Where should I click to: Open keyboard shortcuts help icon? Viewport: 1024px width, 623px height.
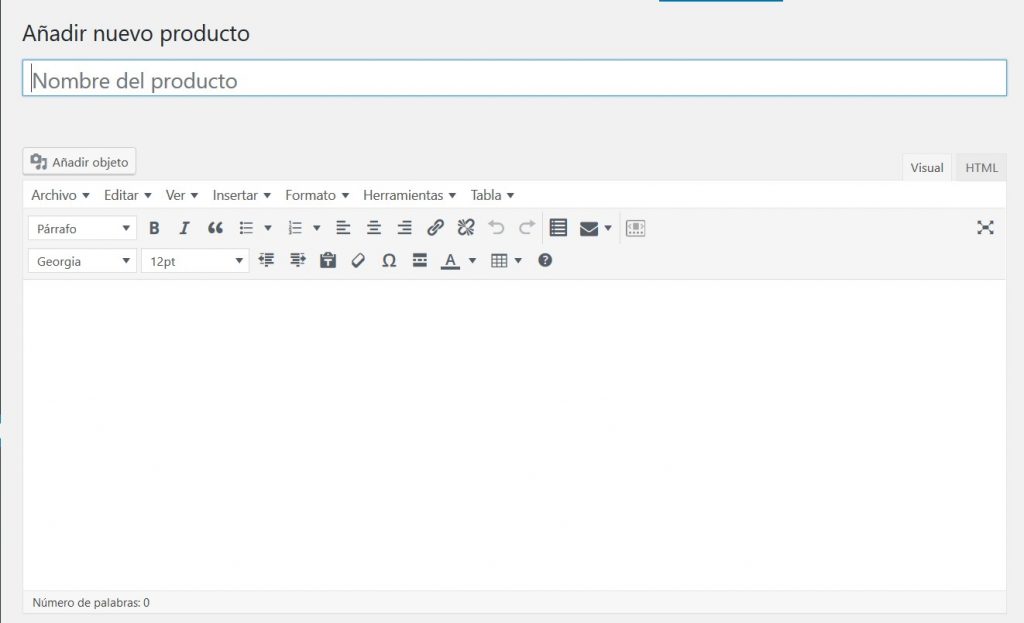pyautogui.click(x=545, y=261)
